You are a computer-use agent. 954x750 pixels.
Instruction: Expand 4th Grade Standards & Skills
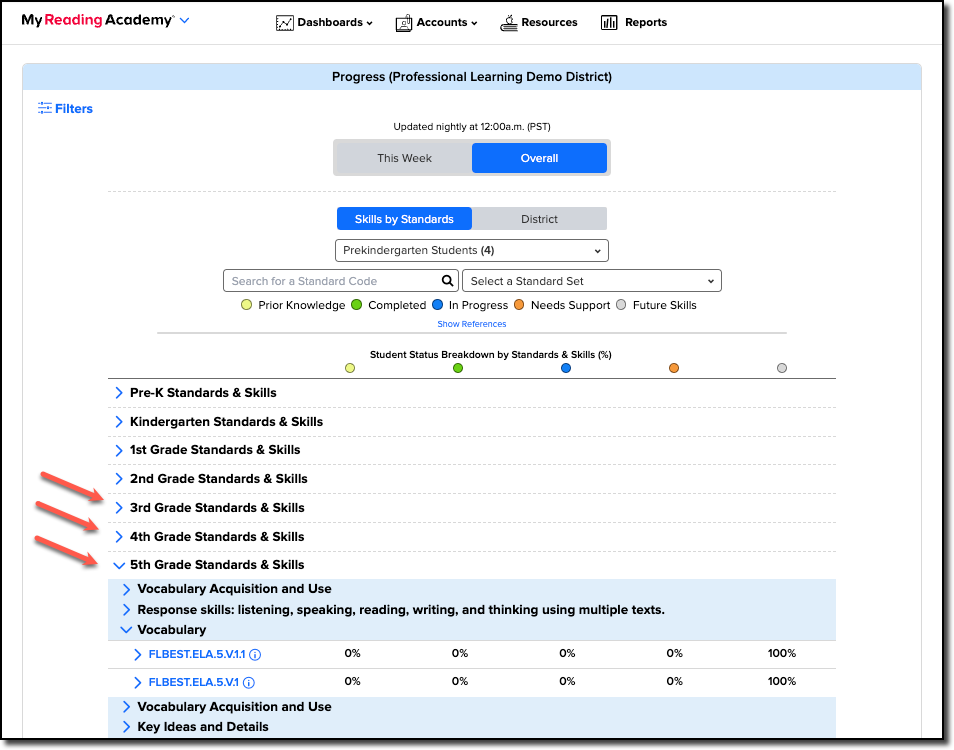[119, 536]
